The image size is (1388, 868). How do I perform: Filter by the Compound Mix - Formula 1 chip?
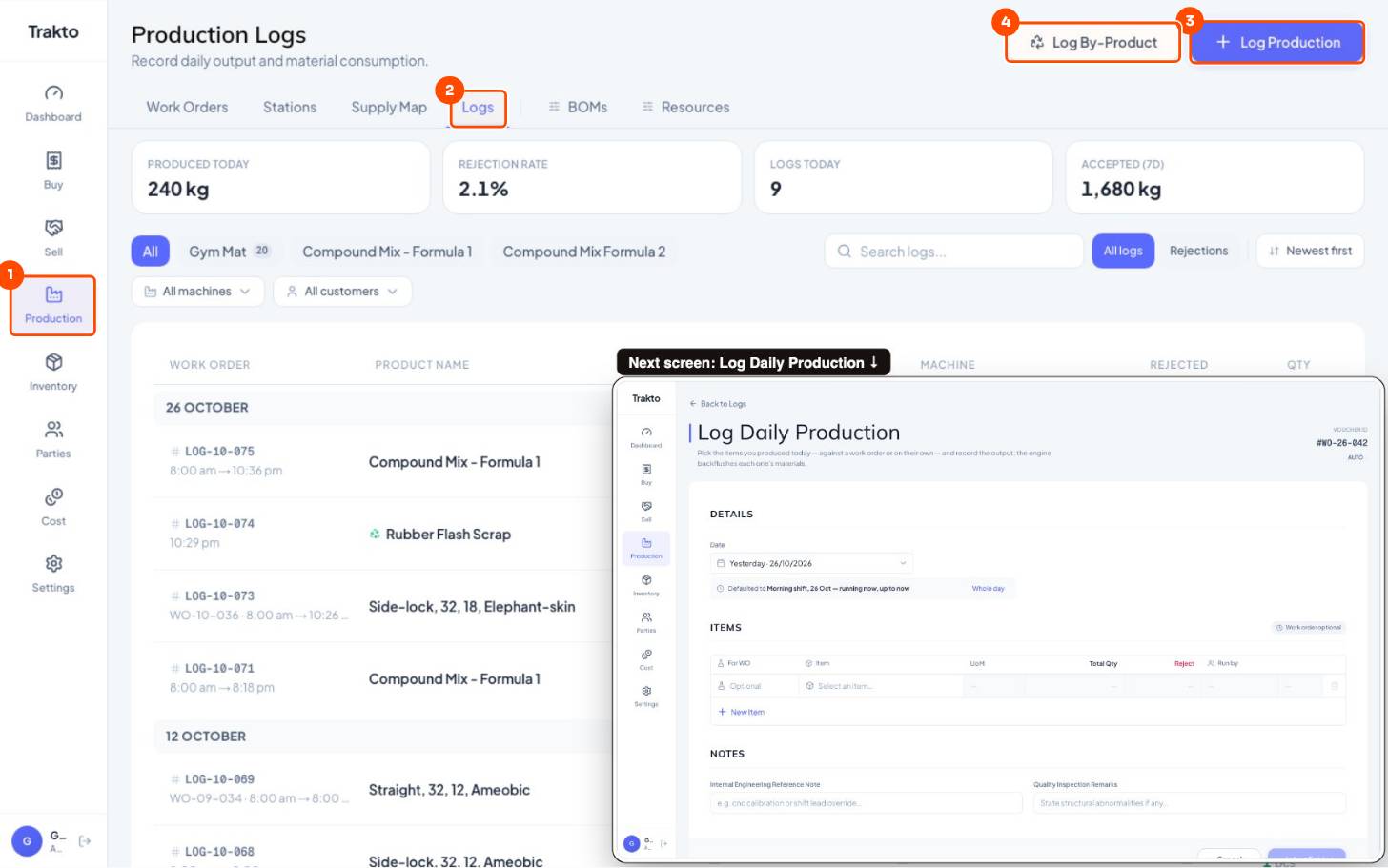[x=387, y=252]
